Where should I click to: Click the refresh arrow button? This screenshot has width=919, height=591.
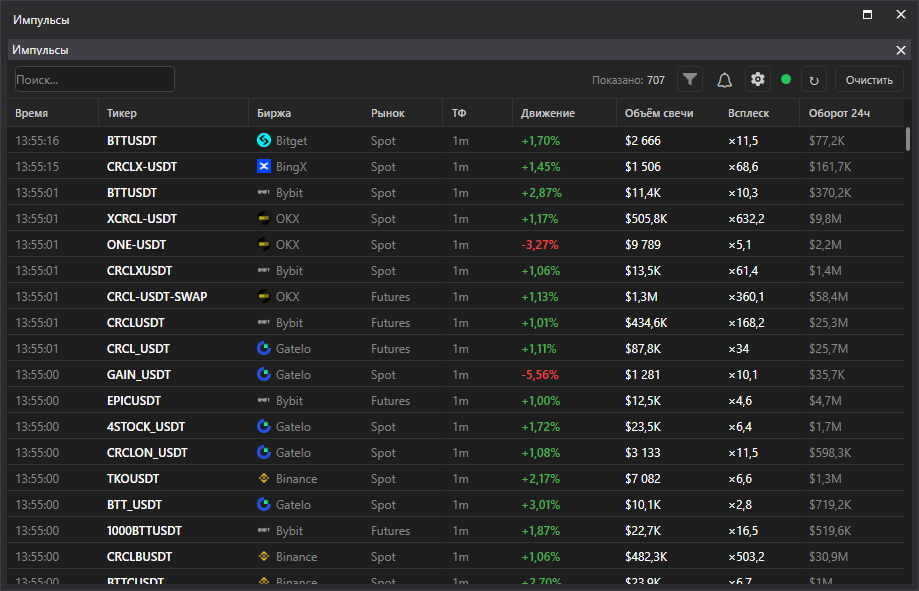[x=814, y=80]
